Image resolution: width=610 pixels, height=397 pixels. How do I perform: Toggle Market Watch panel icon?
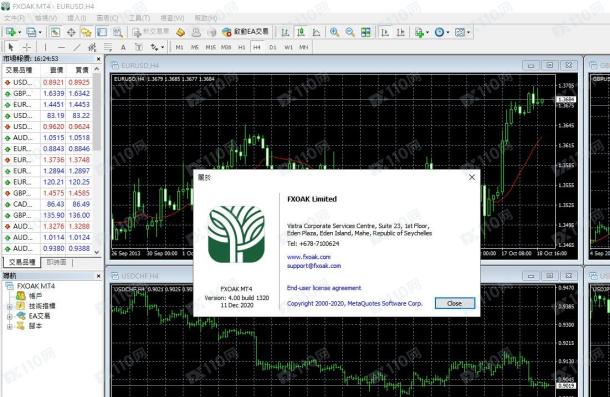[55, 32]
